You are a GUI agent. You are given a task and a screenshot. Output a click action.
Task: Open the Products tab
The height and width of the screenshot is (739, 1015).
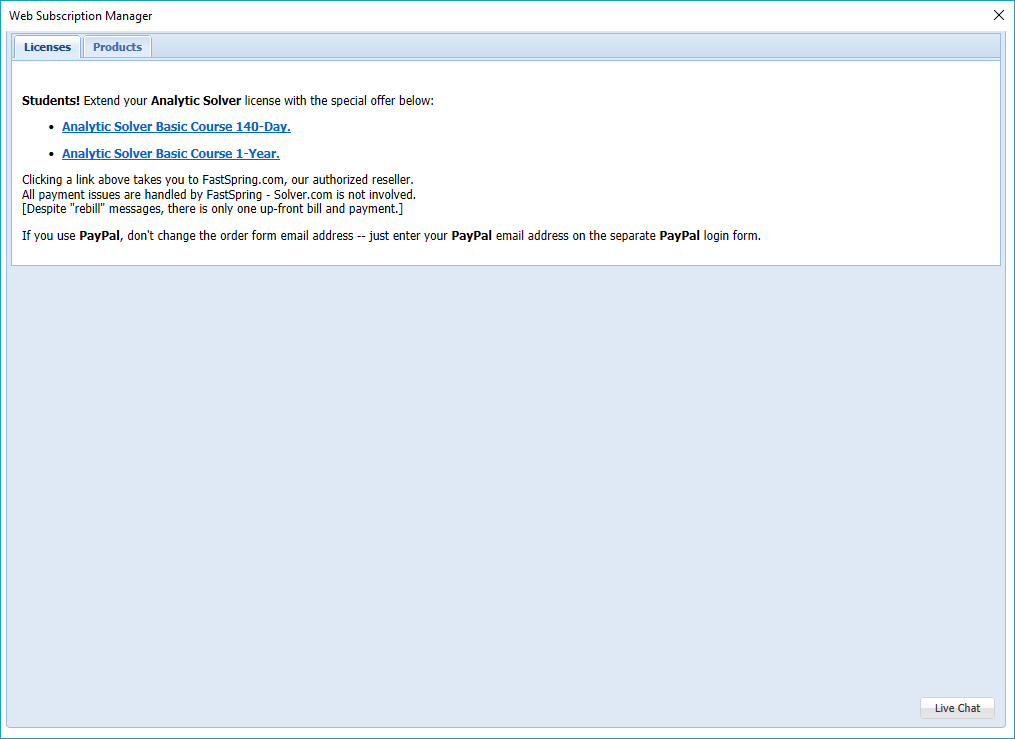click(x=117, y=47)
